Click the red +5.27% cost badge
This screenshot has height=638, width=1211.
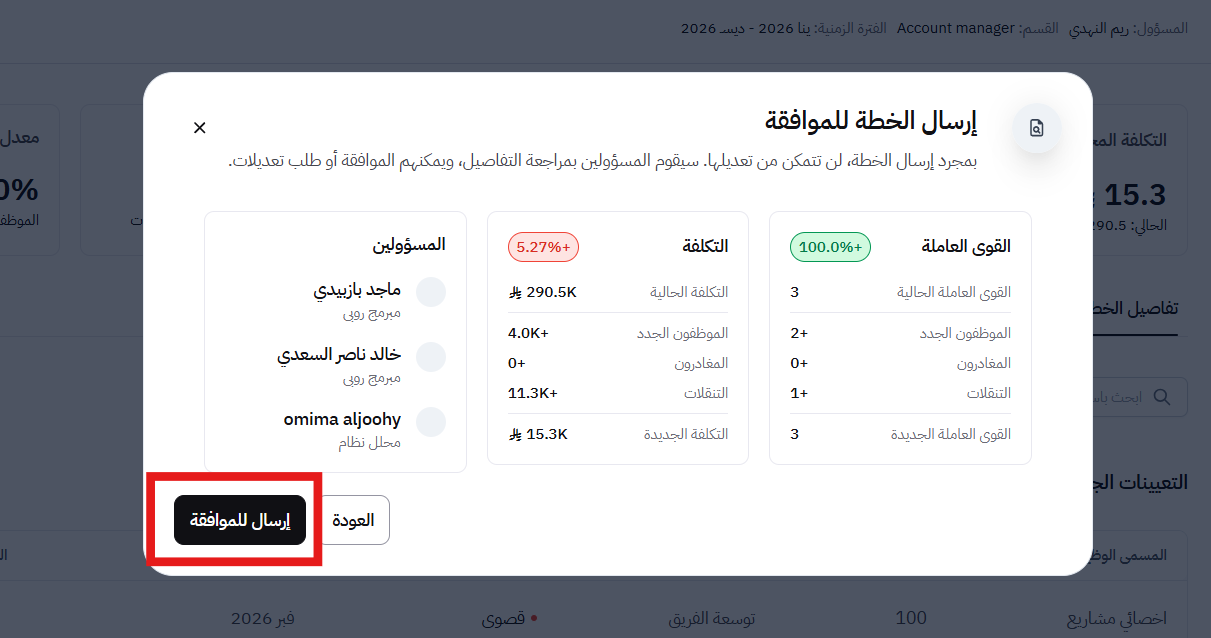click(x=543, y=247)
